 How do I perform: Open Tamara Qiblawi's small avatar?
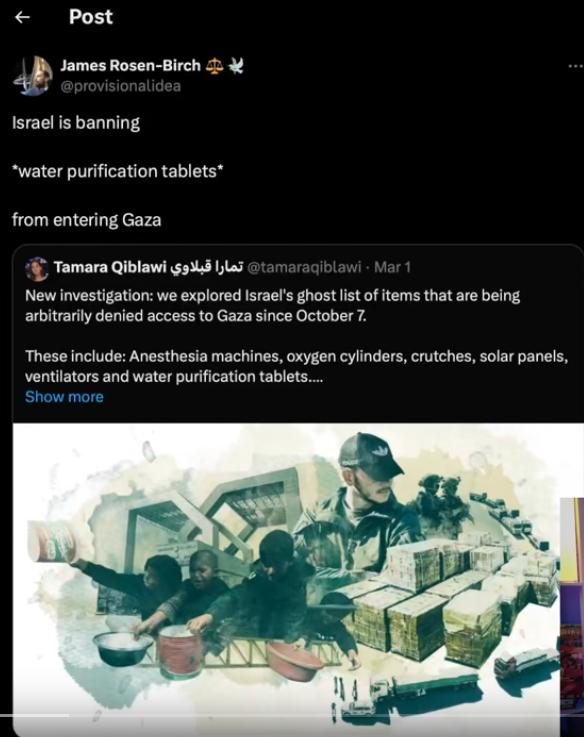(37, 268)
